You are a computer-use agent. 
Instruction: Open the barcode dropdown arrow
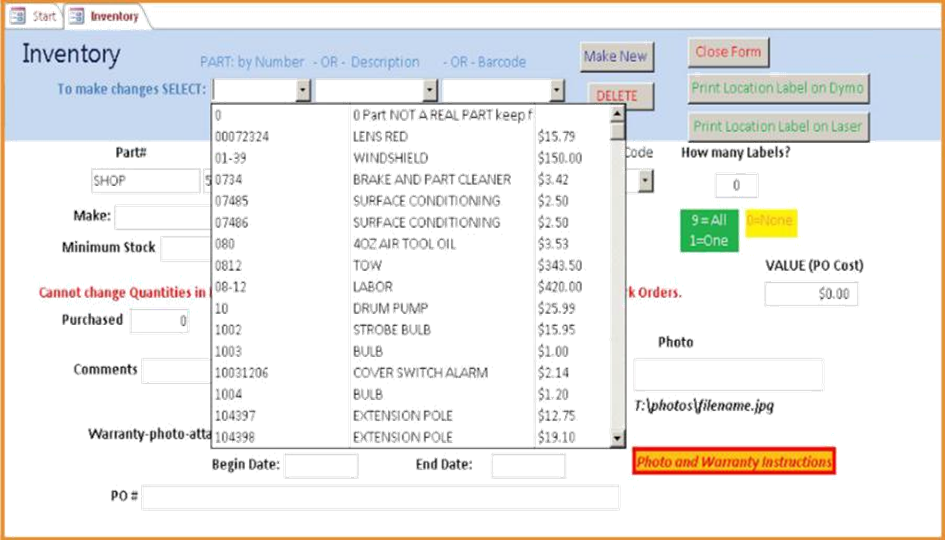557,91
